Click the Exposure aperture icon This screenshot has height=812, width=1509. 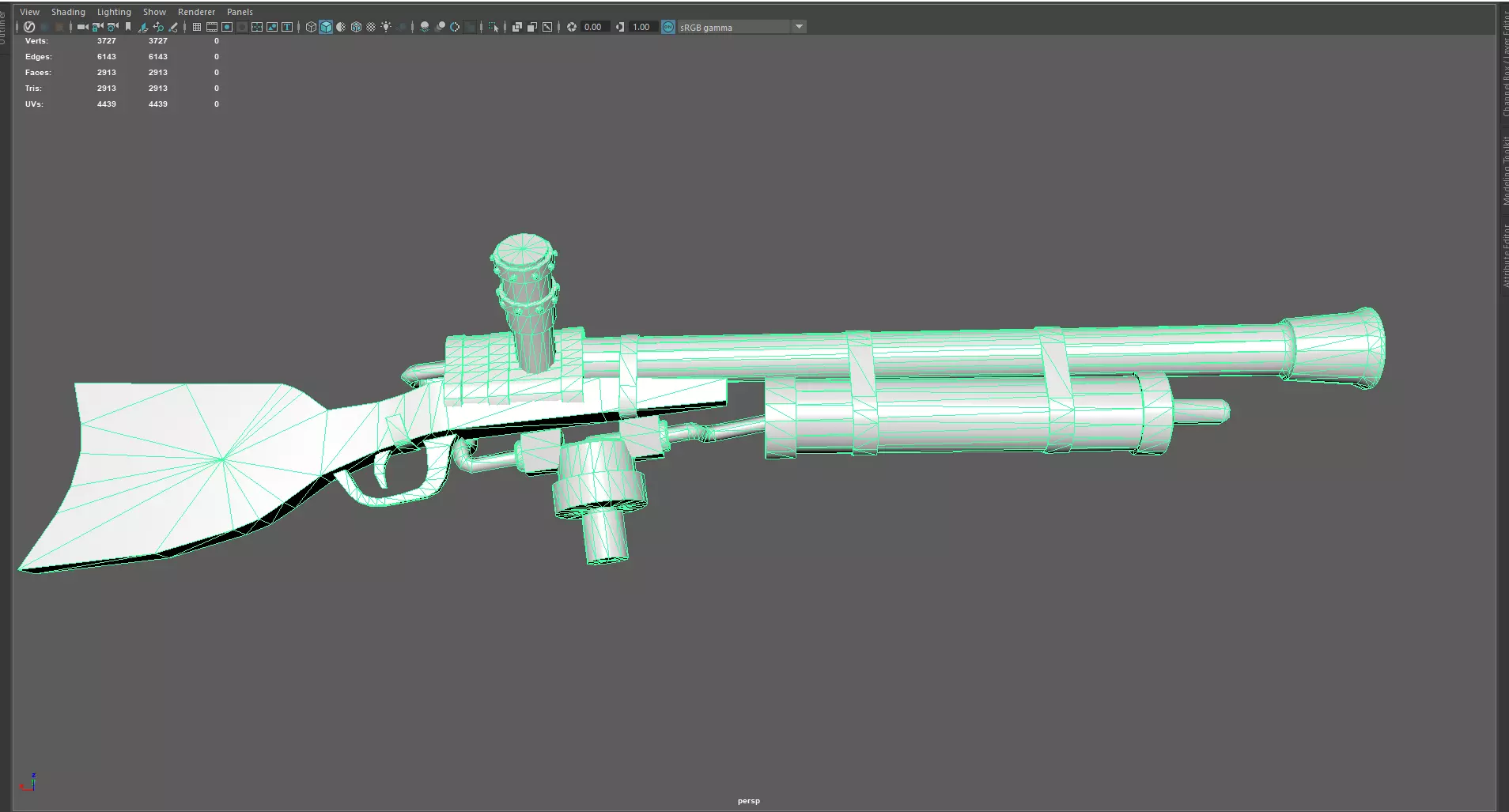click(x=572, y=27)
